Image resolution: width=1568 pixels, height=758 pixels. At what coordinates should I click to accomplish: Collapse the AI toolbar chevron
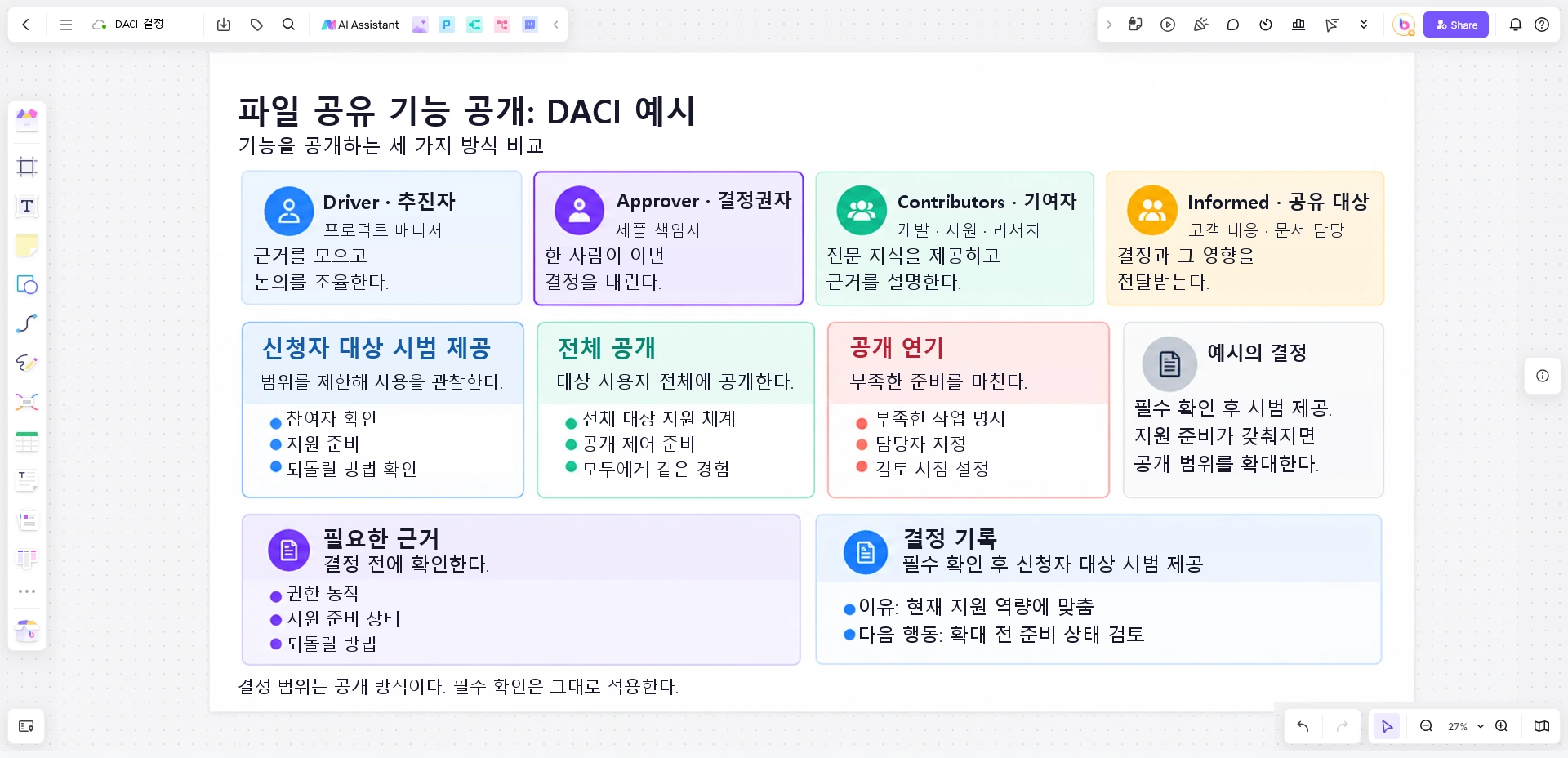click(555, 25)
